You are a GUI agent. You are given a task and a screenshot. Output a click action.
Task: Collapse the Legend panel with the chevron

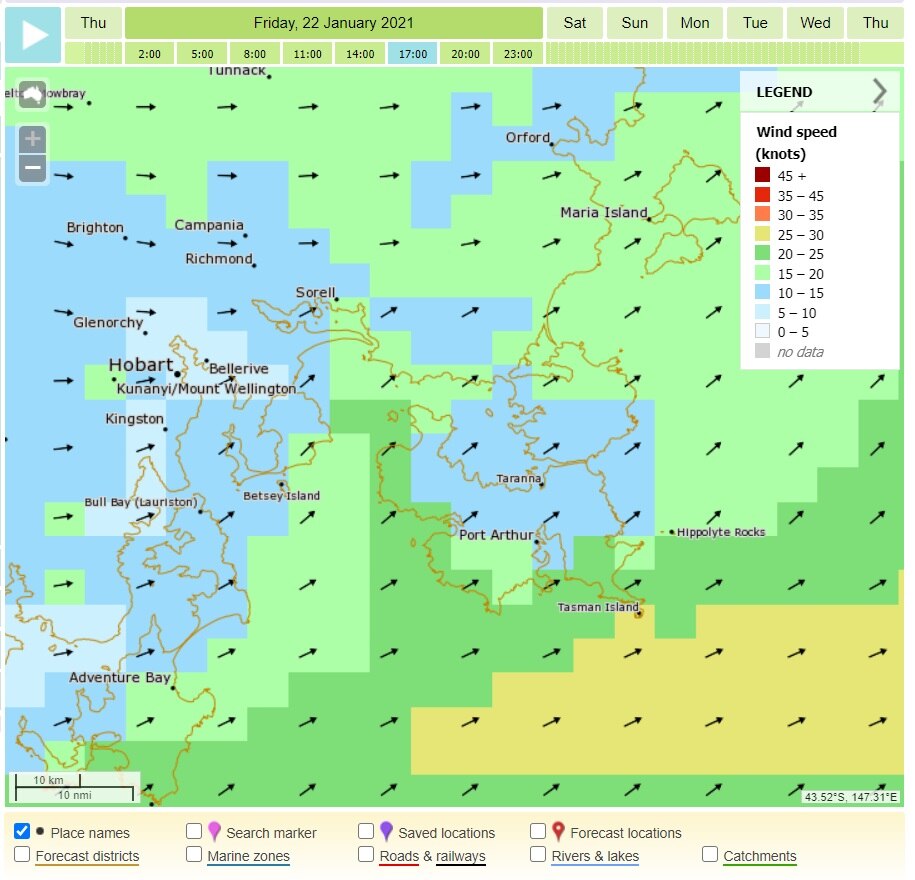879,91
